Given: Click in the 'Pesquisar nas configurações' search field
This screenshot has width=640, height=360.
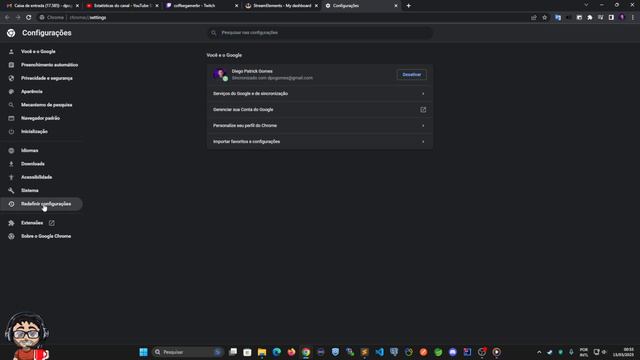Looking at the screenshot, I should (x=320, y=33).
